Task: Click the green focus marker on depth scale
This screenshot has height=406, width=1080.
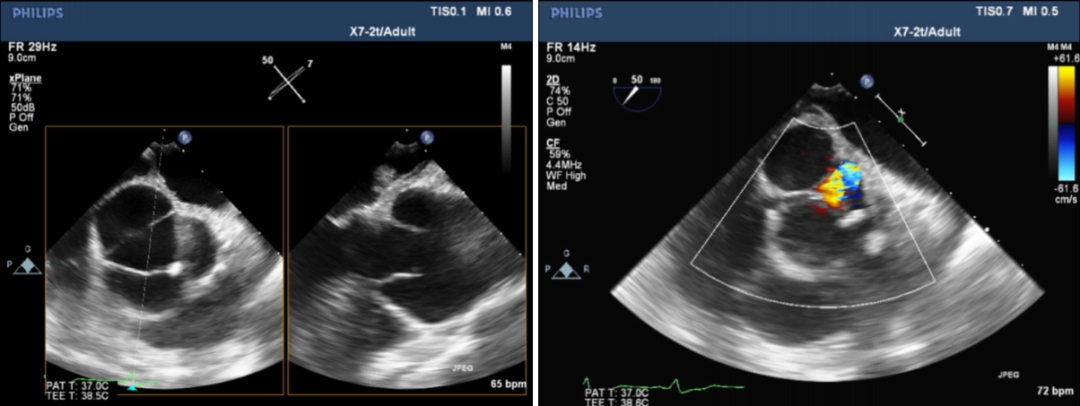Action: (900, 119)
